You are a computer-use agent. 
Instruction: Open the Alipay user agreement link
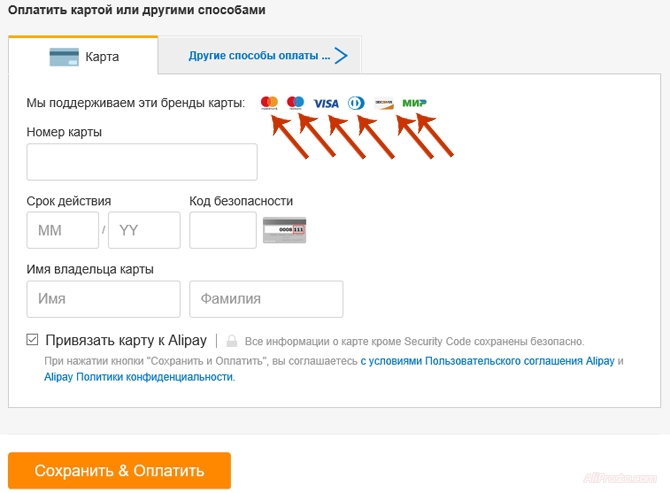(487, 360)
